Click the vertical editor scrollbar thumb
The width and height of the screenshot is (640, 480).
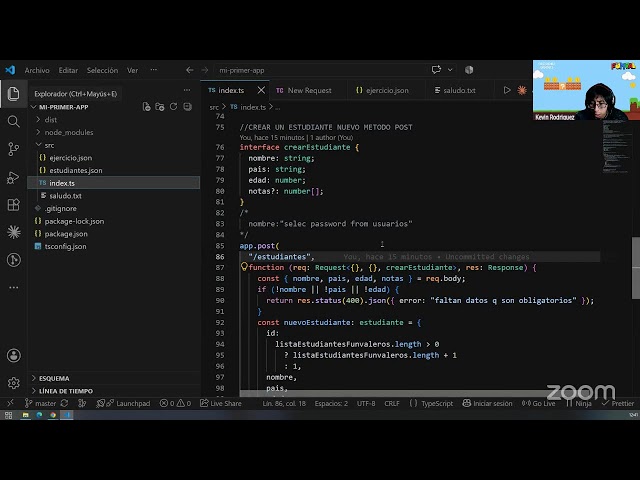636,268
